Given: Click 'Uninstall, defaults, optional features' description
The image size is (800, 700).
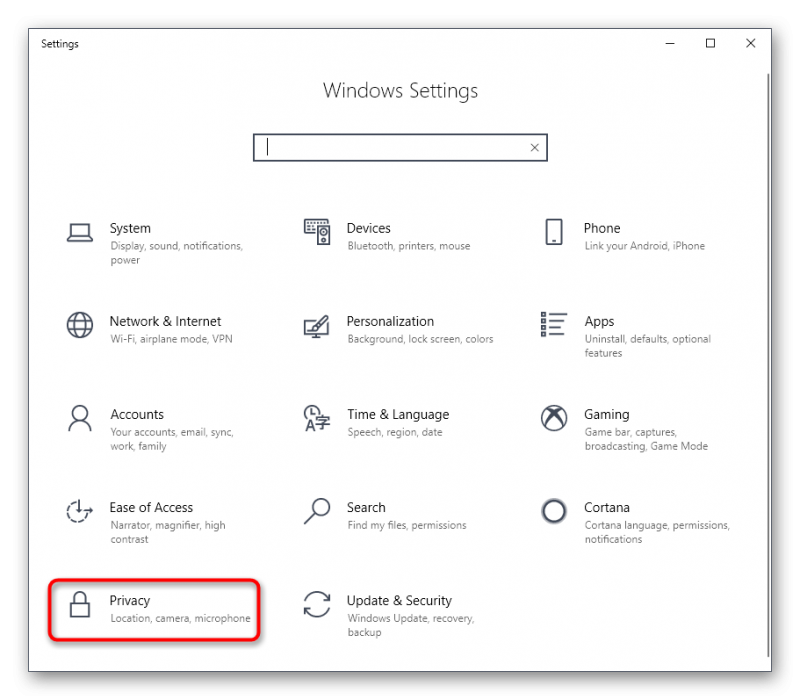Looking at the screenshot, I should point(647,346).
